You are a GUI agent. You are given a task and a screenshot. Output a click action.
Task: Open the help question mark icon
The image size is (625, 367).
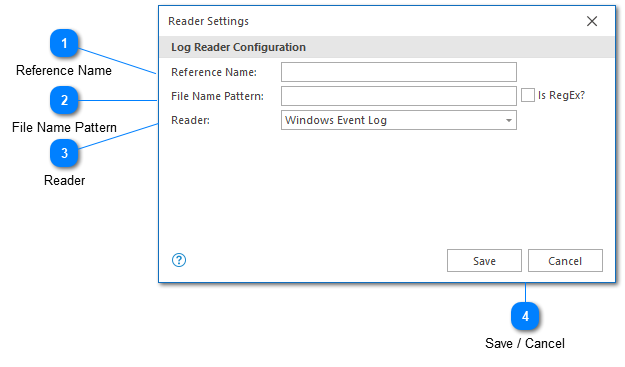179,260
